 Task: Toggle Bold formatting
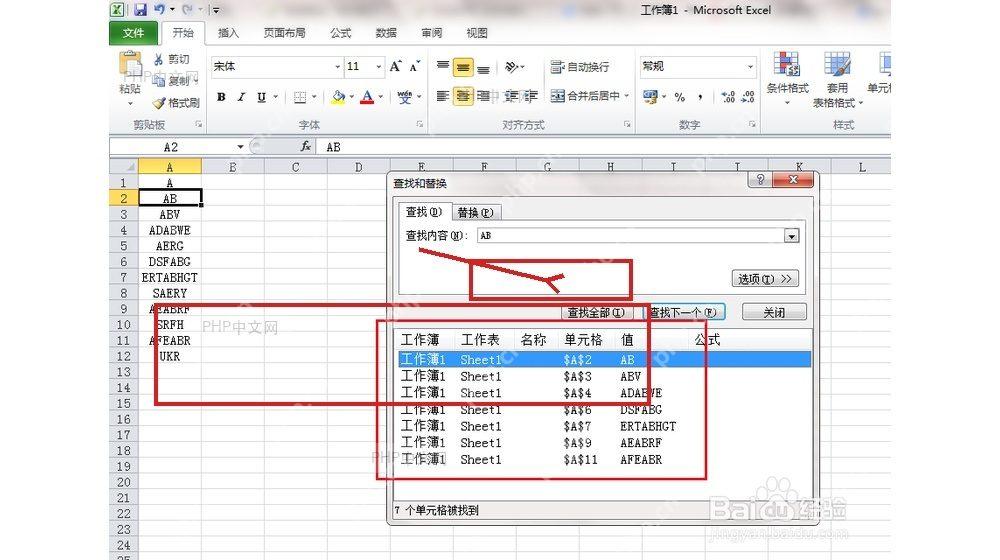click(x=221, y=97)
